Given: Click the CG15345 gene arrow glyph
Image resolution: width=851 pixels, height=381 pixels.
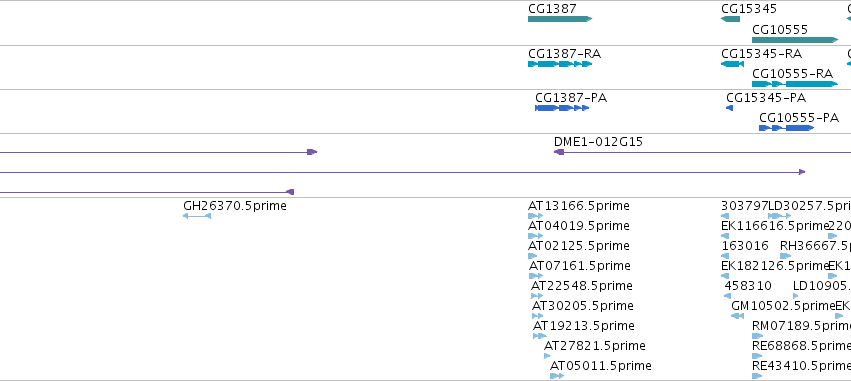Looking at the screenshot, I should 731,19.
